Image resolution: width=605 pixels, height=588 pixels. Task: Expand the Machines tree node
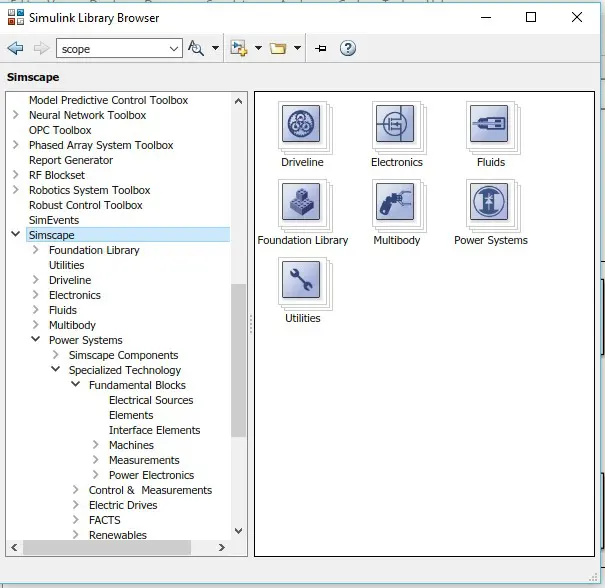tap(96, 445)
